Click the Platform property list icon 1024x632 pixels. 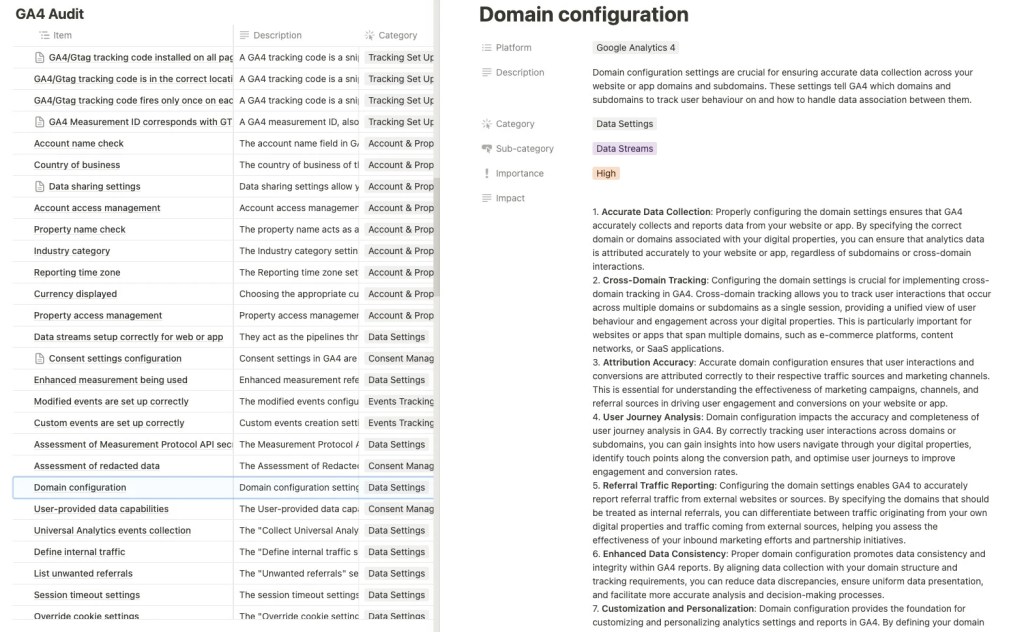pos(486,48)
